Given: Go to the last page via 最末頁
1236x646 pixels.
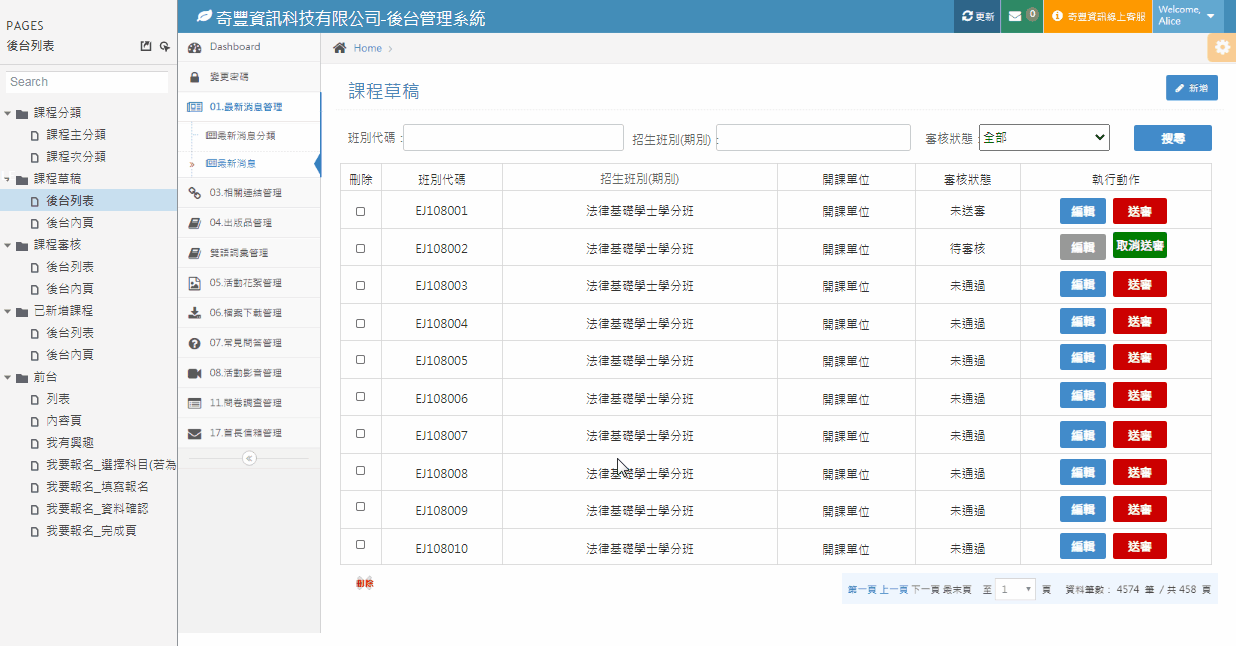Looking at the screenshot, I should coord(956,590).
